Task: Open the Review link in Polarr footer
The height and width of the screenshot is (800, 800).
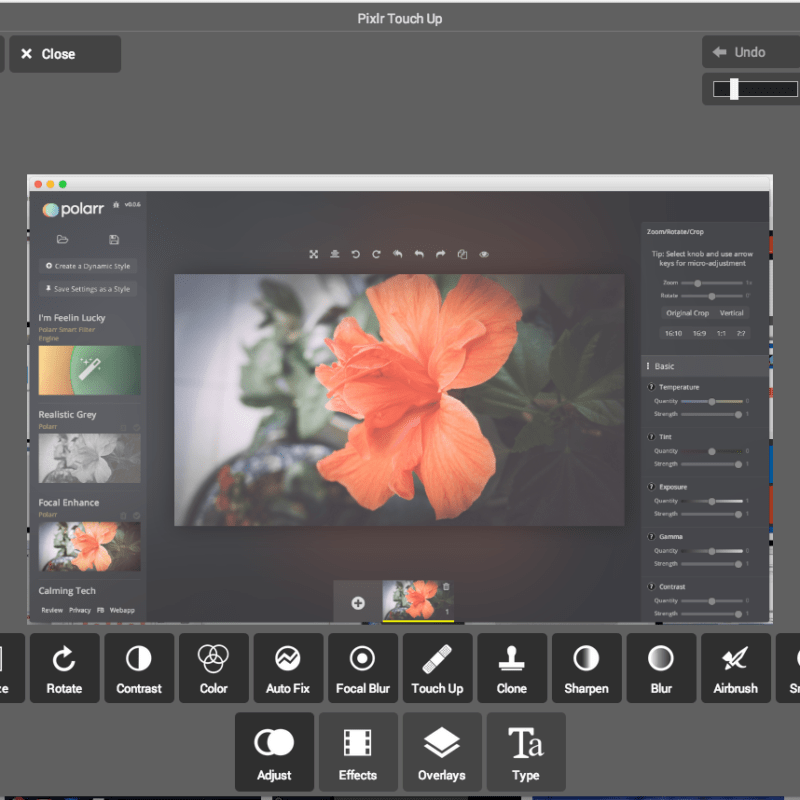Action: pos(52,610)
